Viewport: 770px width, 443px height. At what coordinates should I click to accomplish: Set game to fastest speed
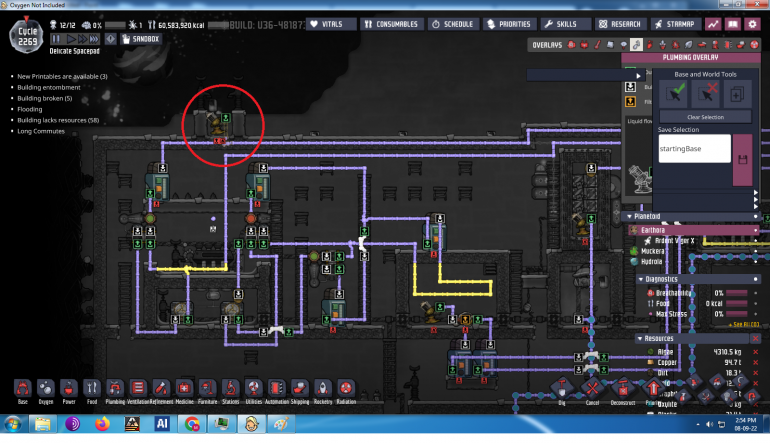(x=94, y=39)
